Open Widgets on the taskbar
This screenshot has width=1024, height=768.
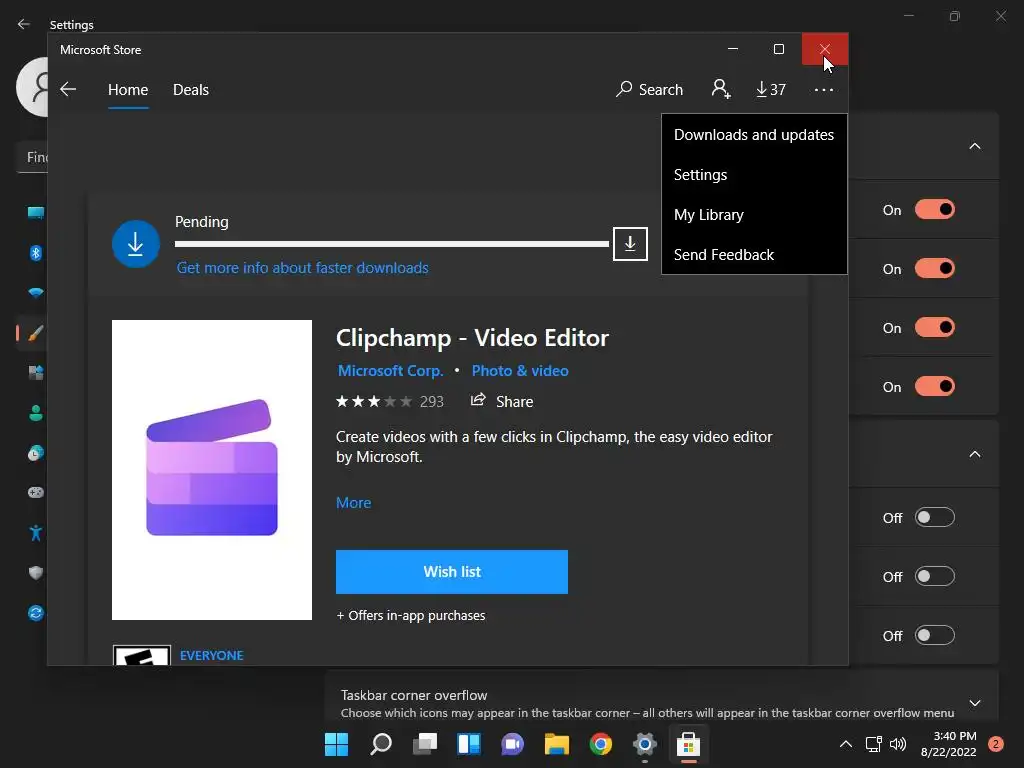(x=469, y=744)
